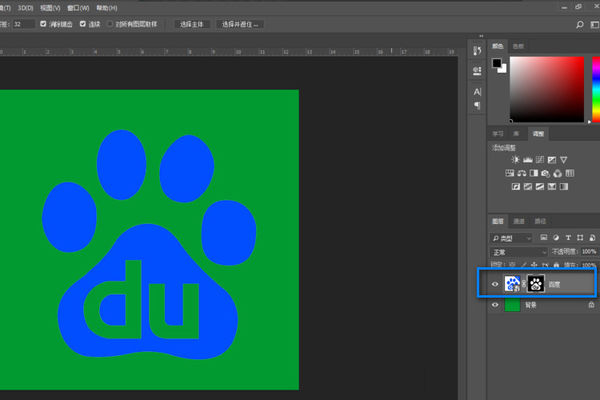600x400 pixels.
Task: Switch to the 通道 channels tab
Action: [518, 221]
